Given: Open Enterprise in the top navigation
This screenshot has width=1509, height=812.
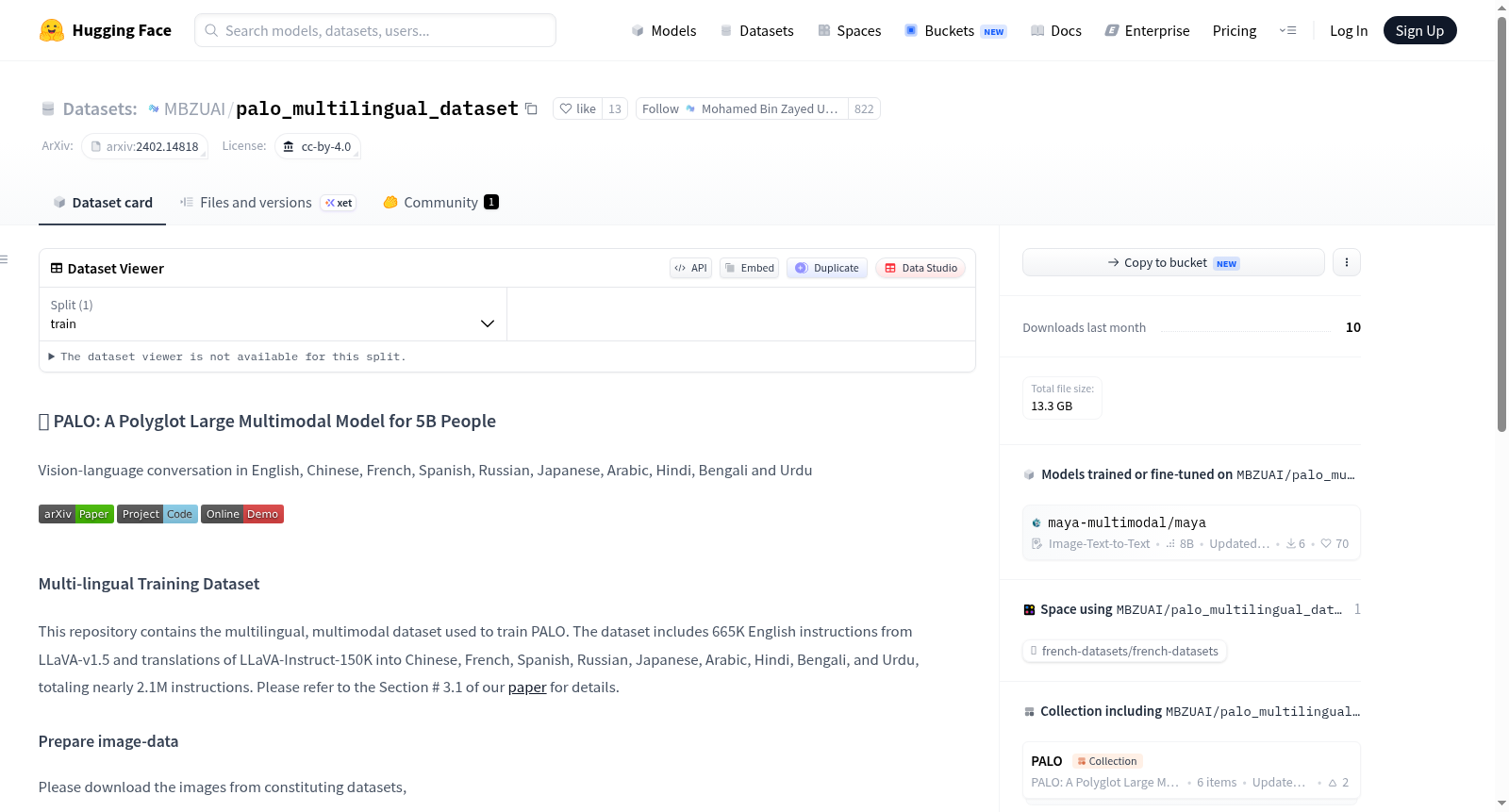Looking at the screenshot, I should click(1147, 30).
